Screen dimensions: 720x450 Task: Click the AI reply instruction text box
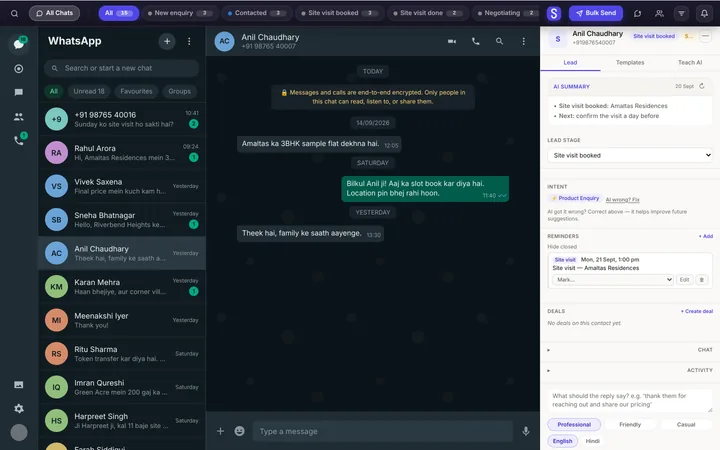pyautogui.click(x=630, y=400)
